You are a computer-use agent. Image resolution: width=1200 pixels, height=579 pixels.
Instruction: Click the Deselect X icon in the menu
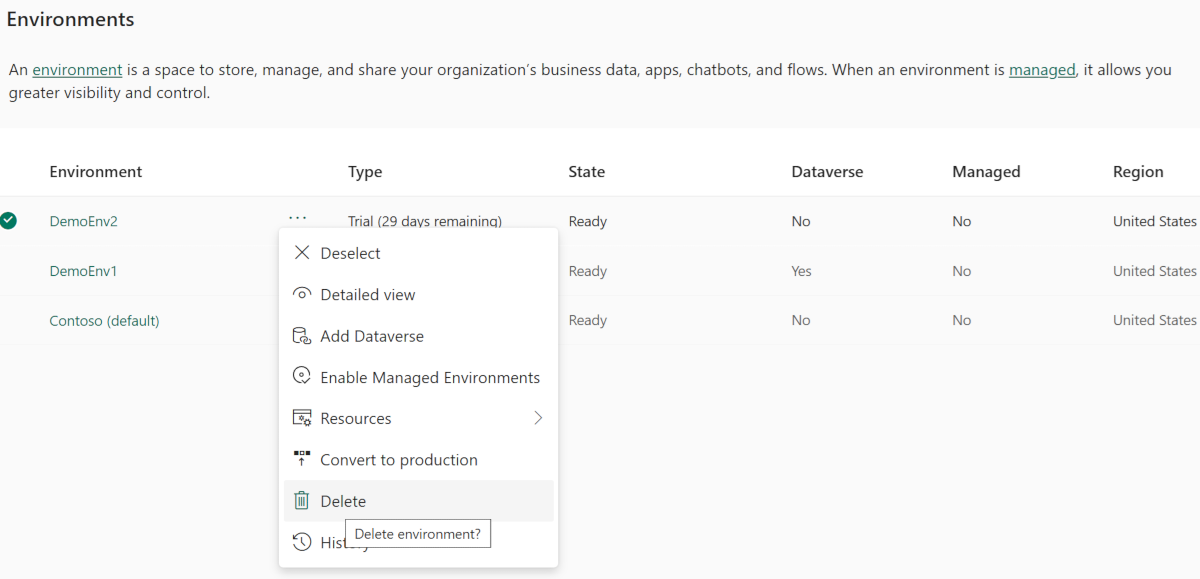(x=302, y=253)
